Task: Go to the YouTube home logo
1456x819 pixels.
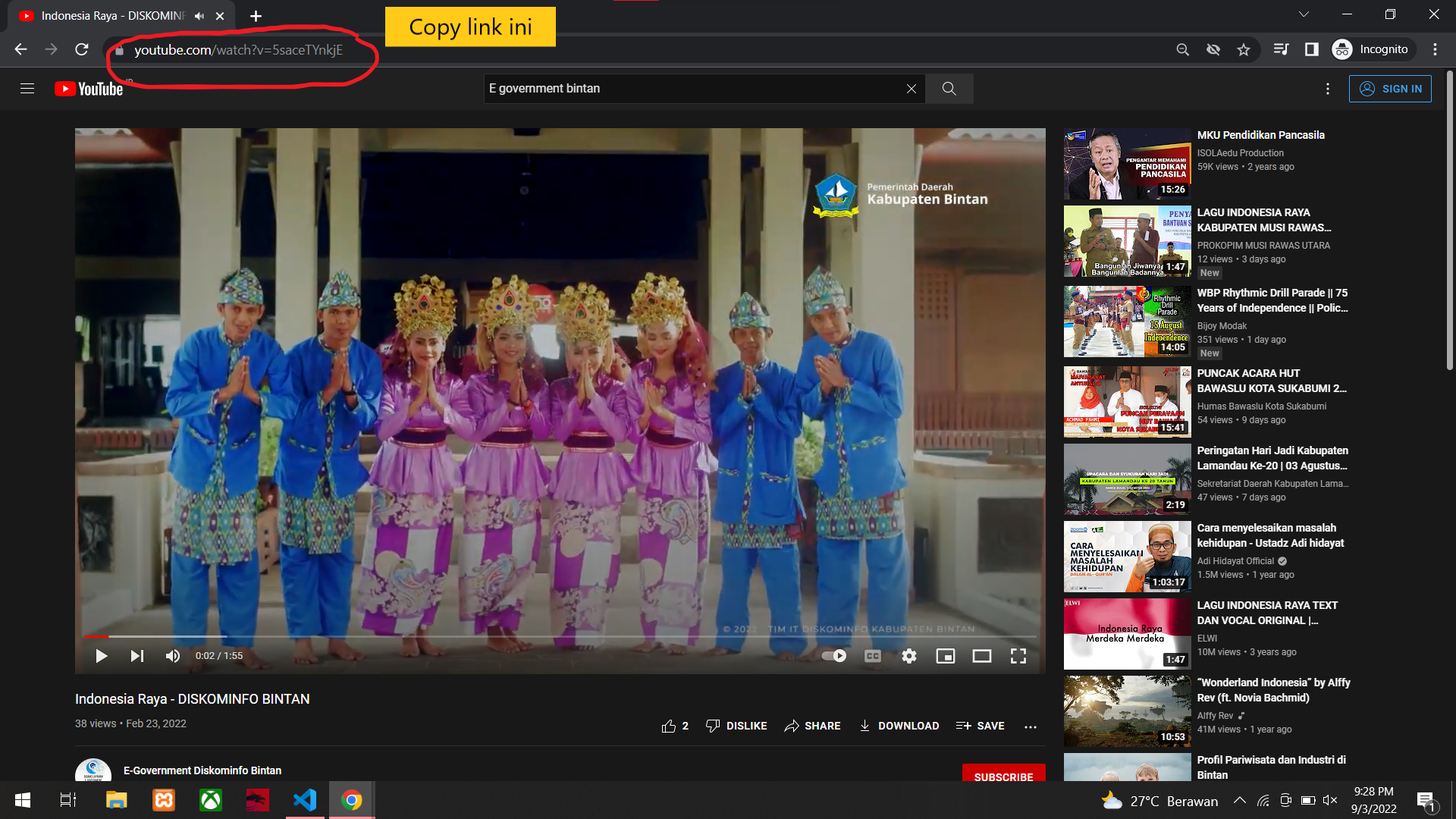Action: click(x=89, y=89)
